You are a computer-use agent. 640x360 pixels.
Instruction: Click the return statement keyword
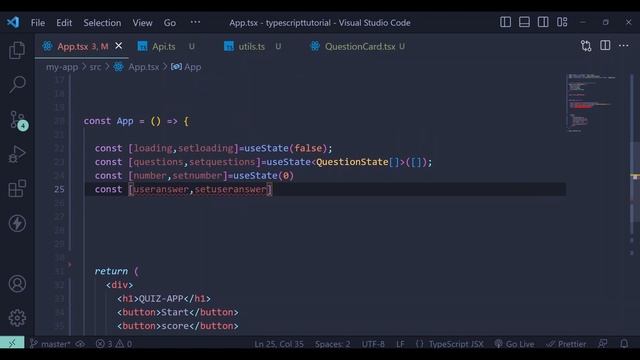point(111,271)
